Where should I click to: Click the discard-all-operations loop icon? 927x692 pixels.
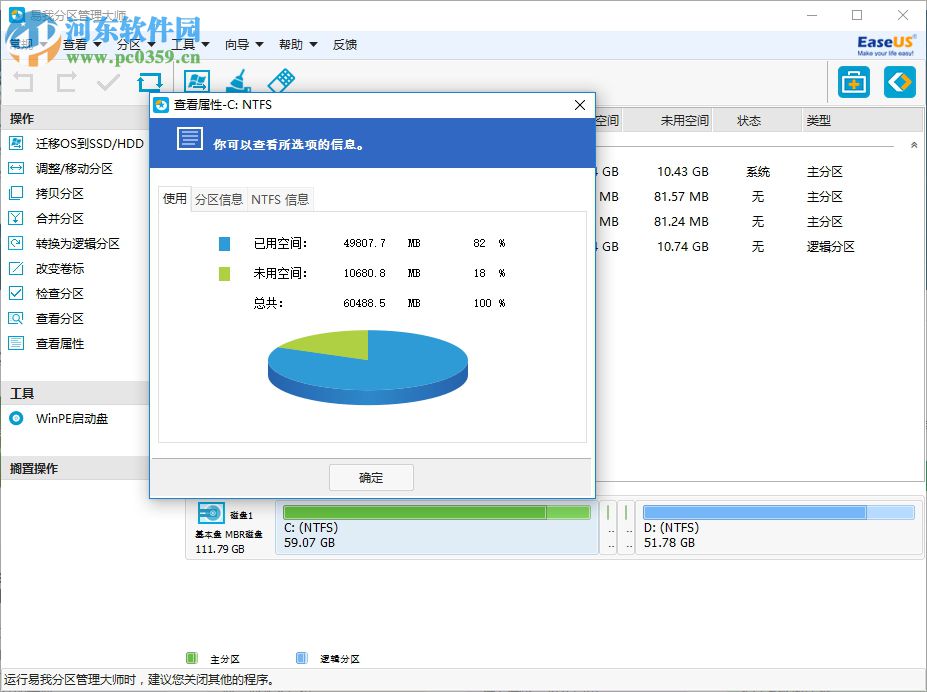(150, 82)
